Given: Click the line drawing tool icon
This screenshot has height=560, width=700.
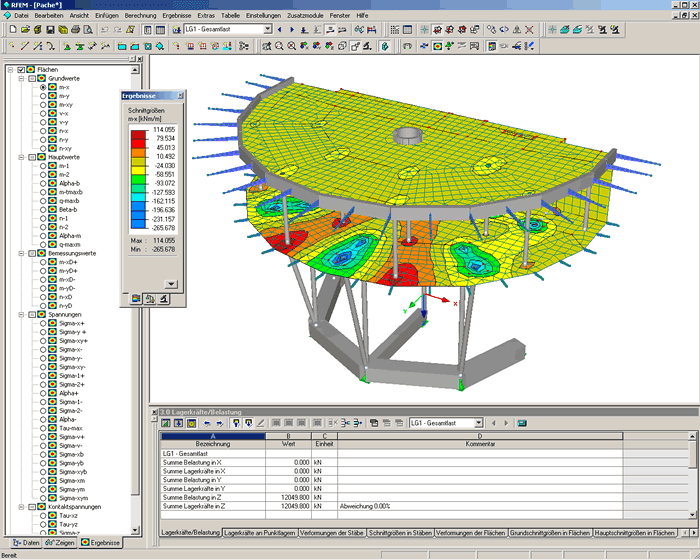Looking at the screenshot, I should (x=25, y=46).
